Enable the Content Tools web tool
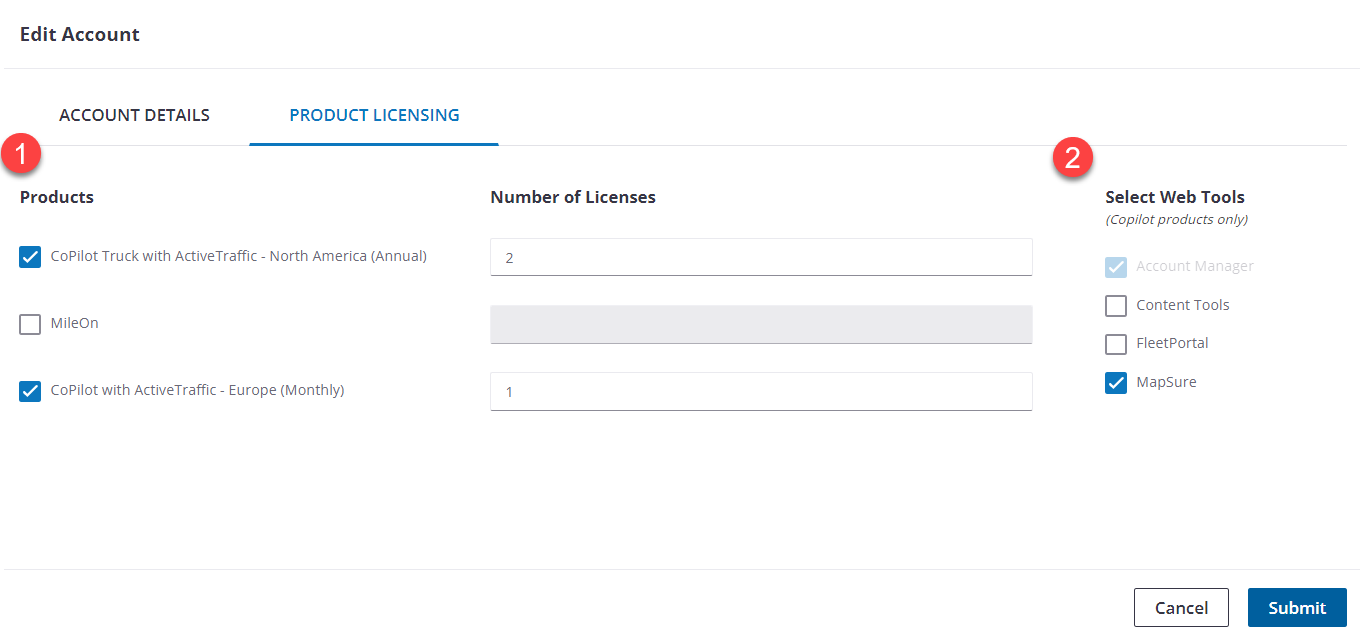The image size is (1360, 641). click(1116, 306)
